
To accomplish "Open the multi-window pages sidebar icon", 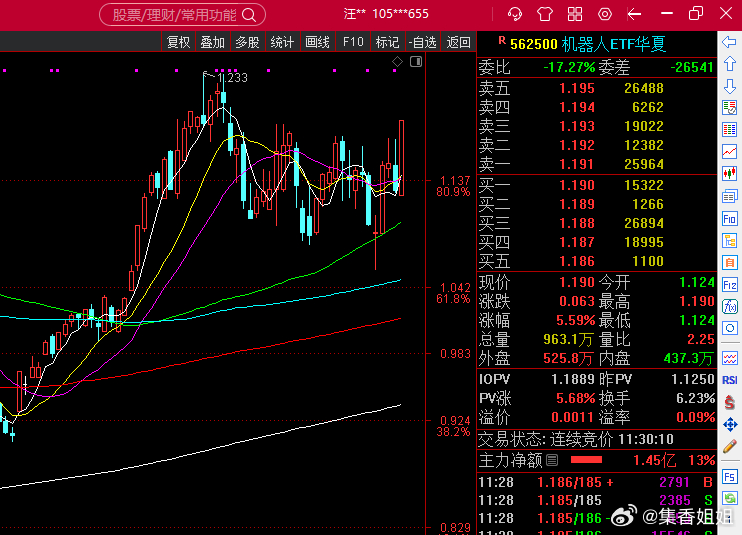I will pyautogui.click(x=729, y=196).
